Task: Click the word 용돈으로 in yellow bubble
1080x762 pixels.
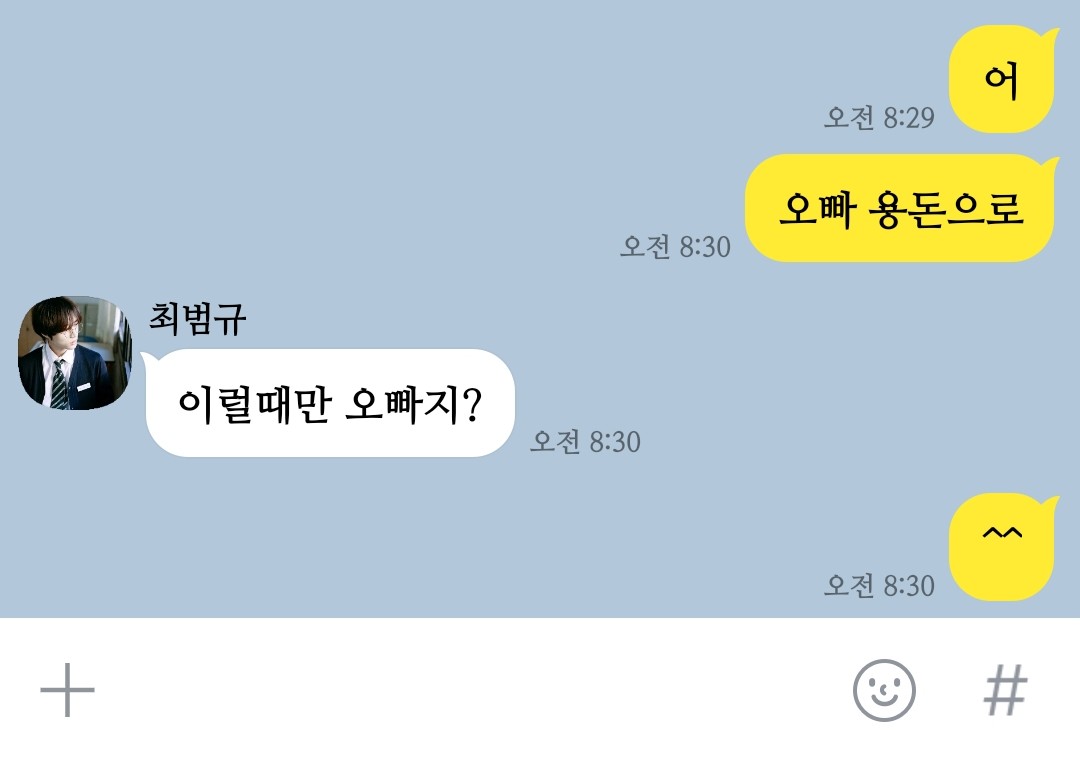Action: pyautogui.click(x=946, y=208)
